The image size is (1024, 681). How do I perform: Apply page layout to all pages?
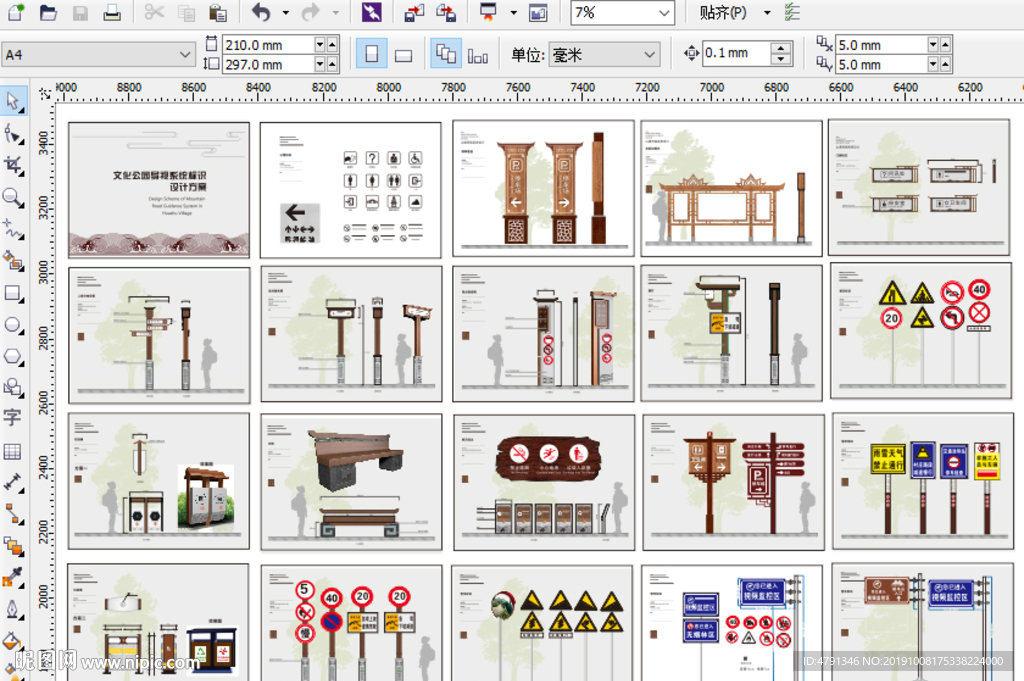(x=446, y=54)
